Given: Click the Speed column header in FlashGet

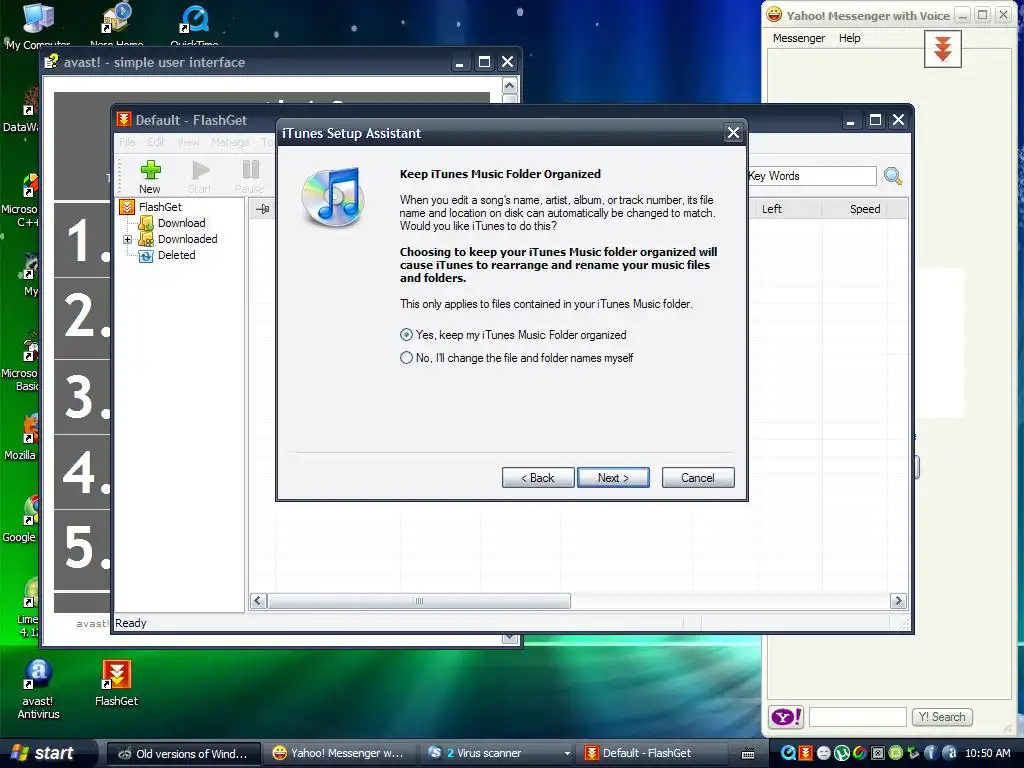Looking at the screenshot, I should click(x=864, y=209).
